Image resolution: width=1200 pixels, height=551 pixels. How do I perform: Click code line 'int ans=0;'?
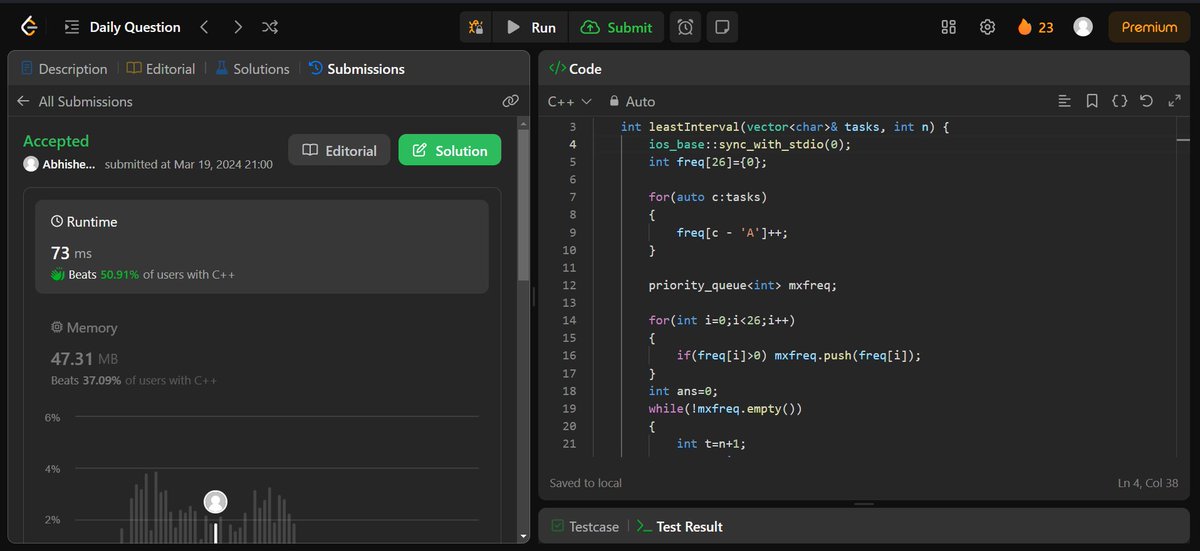pos(683,391)
